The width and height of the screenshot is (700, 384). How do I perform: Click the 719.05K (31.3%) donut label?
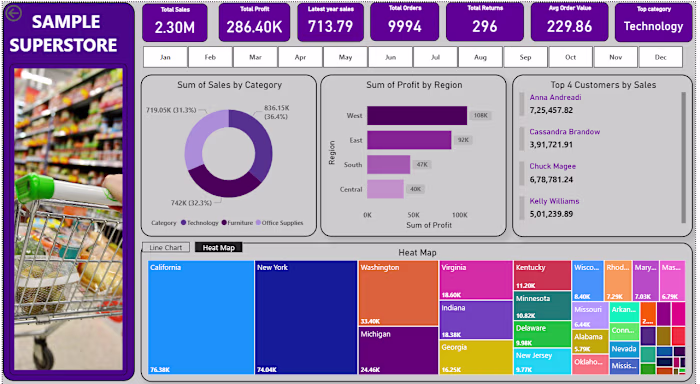(171, 110)
